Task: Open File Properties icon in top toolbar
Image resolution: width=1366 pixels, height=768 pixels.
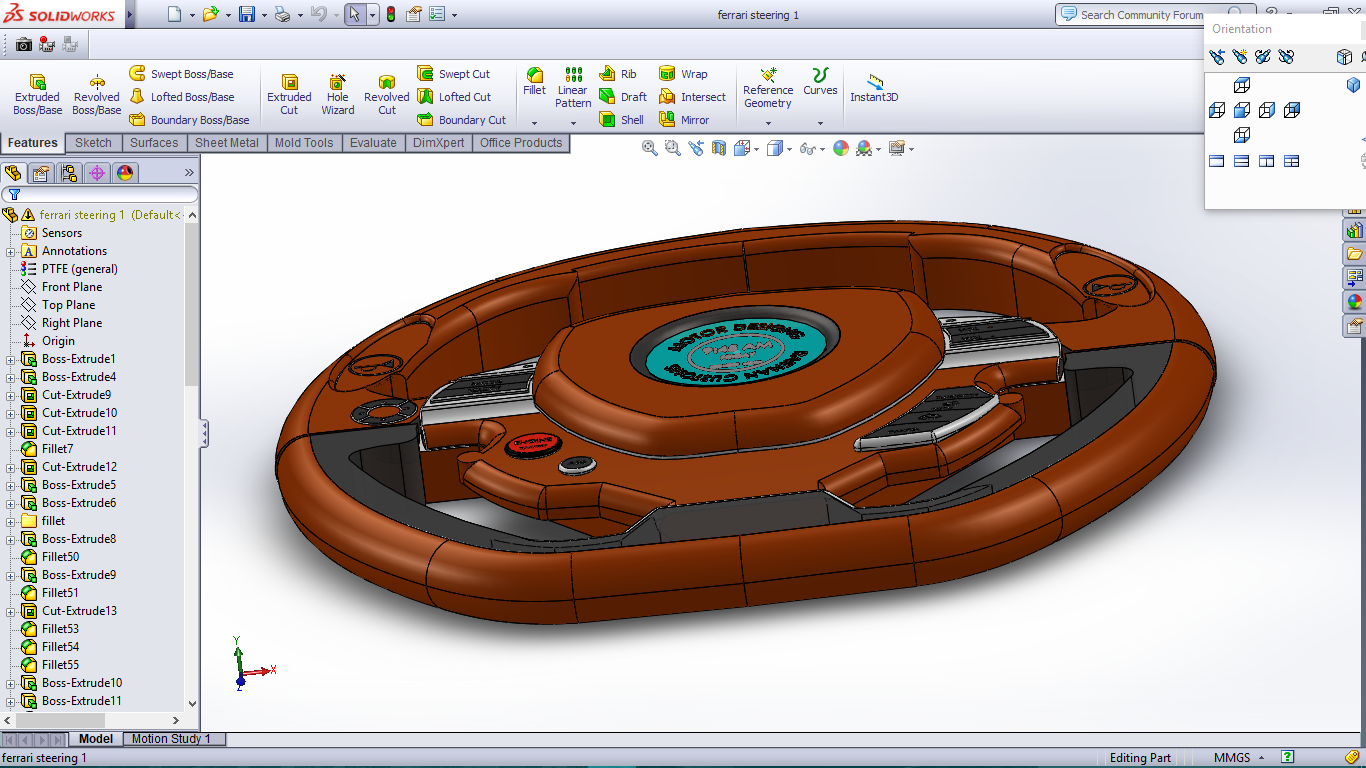Action: point(413,14)
